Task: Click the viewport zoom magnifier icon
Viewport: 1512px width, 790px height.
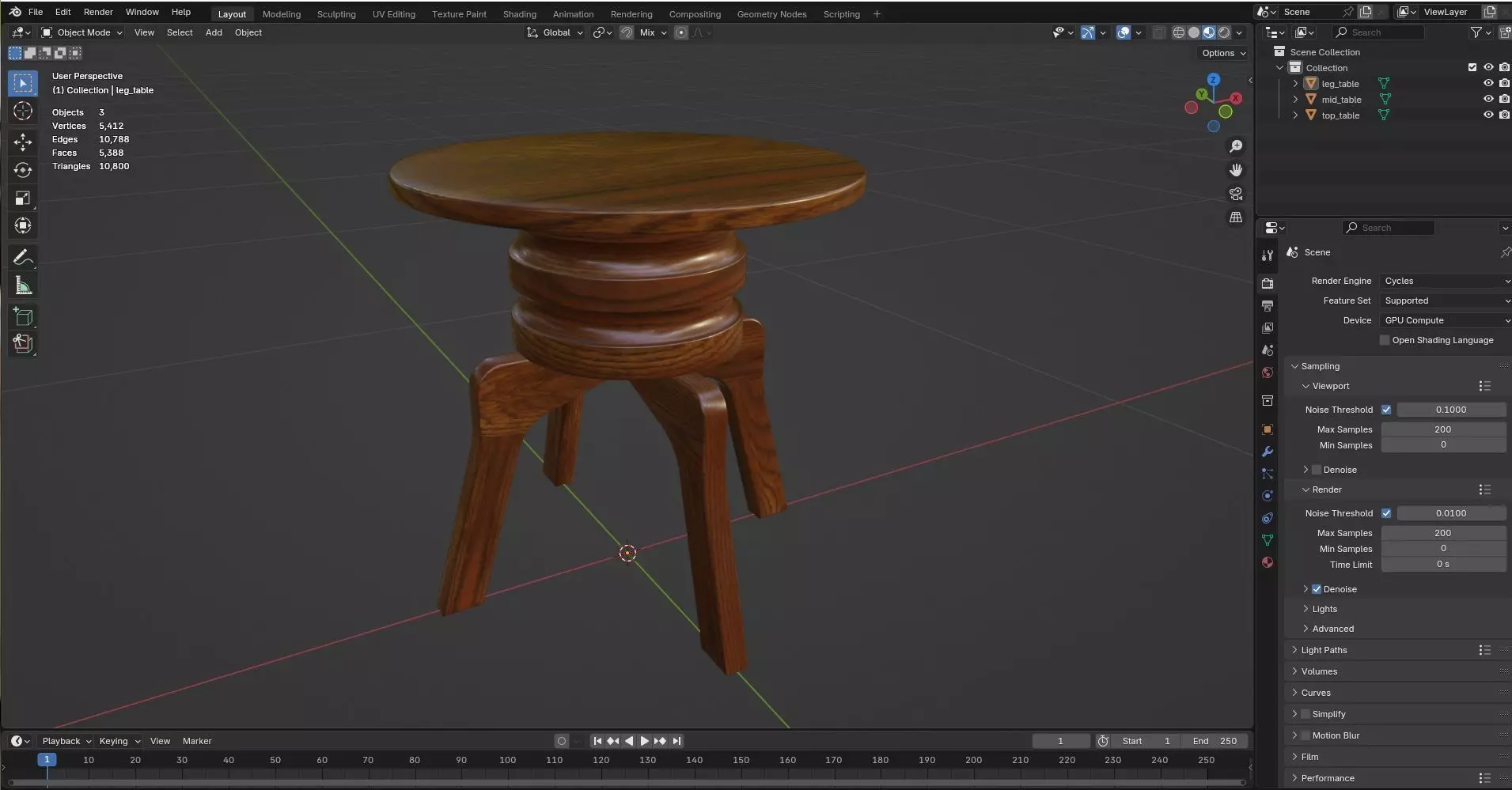Action: tap(1236, 146)
